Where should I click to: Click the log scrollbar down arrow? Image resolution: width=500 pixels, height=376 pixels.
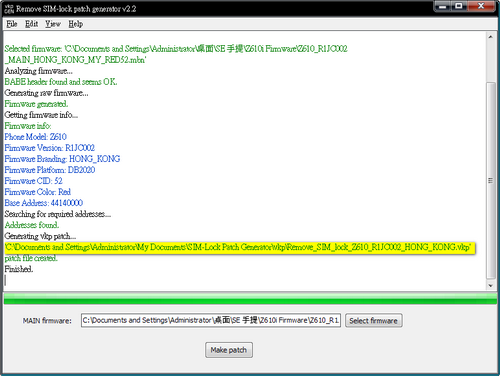tap(490, 285)
